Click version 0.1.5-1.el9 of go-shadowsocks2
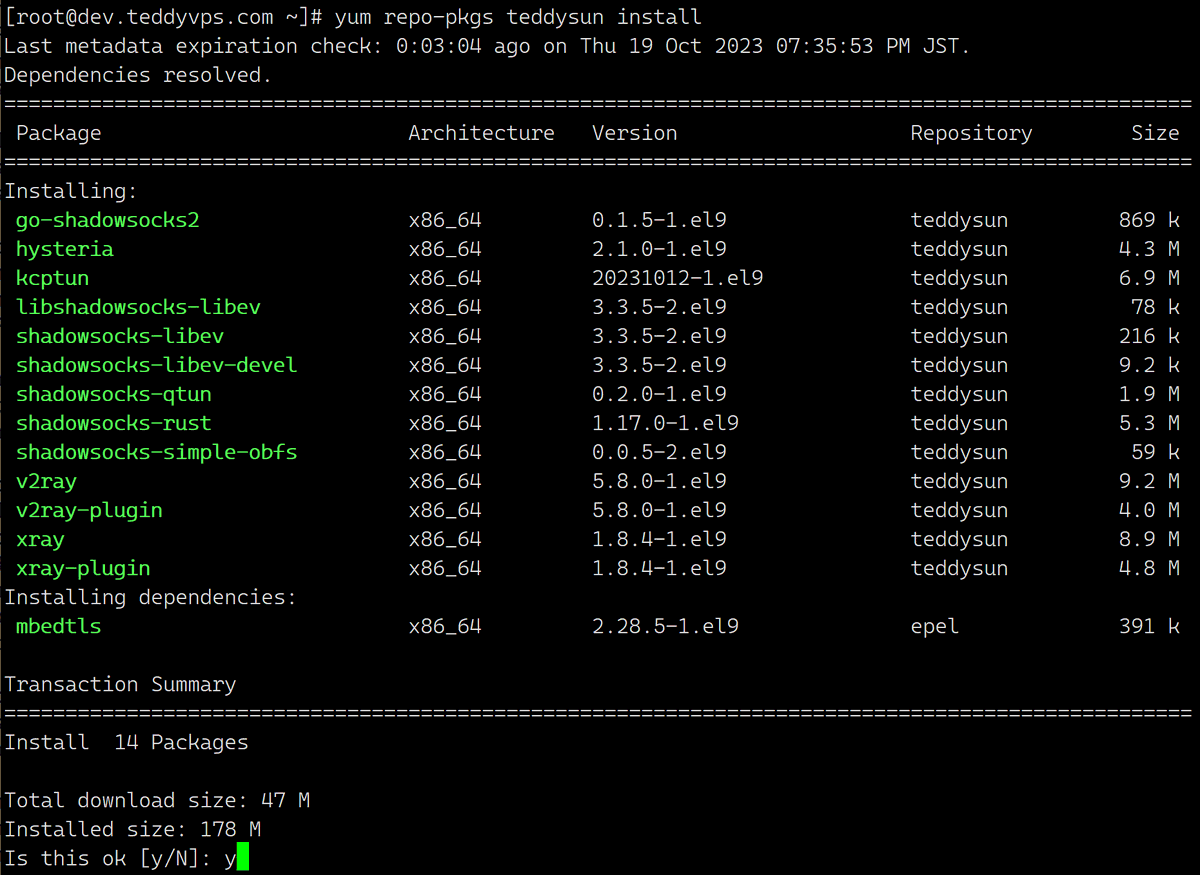The width and height of the screenshot is (1200, 875). 659,220
